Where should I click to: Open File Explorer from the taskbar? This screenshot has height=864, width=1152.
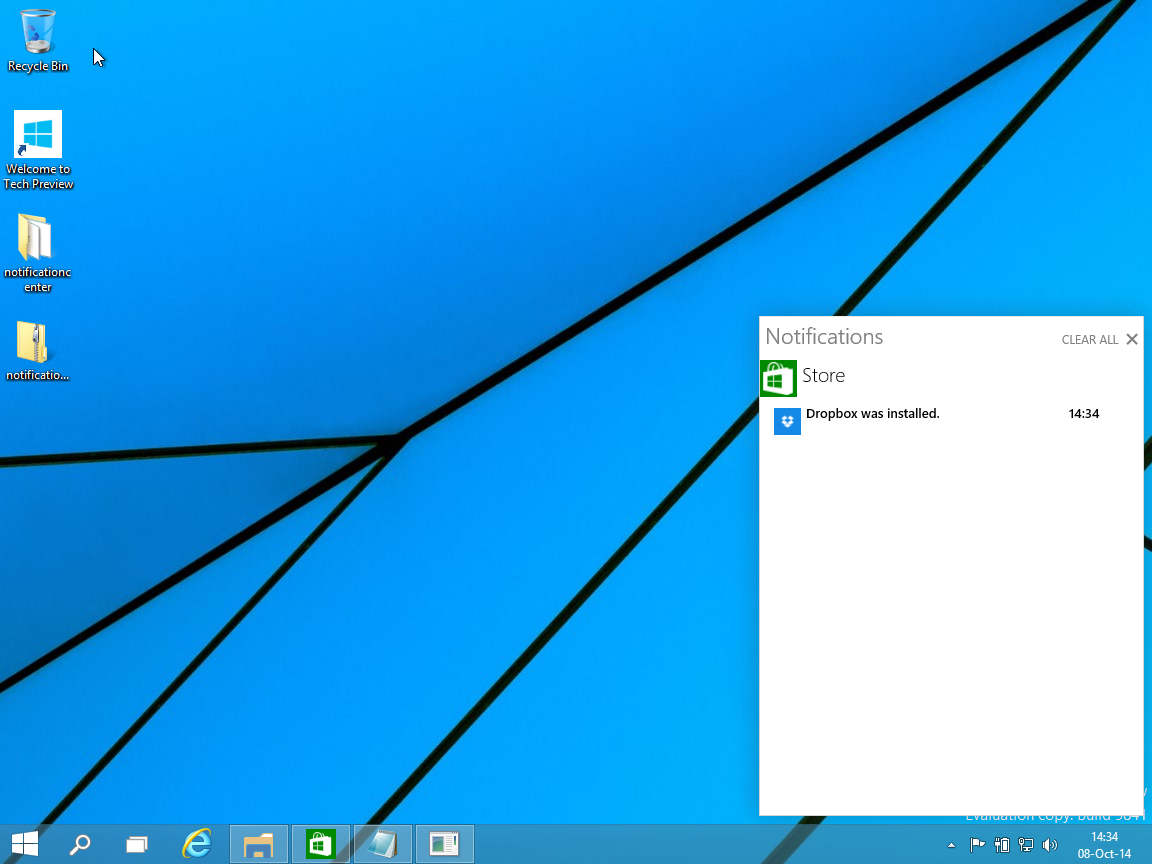tap(257, 844)
